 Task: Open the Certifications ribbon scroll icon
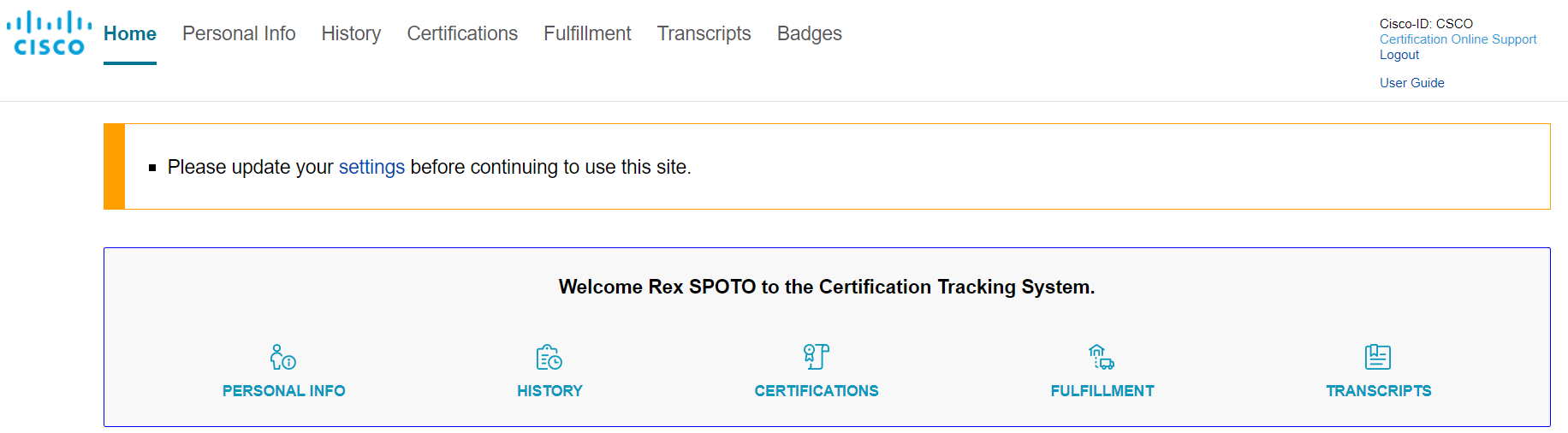(817, 357)
